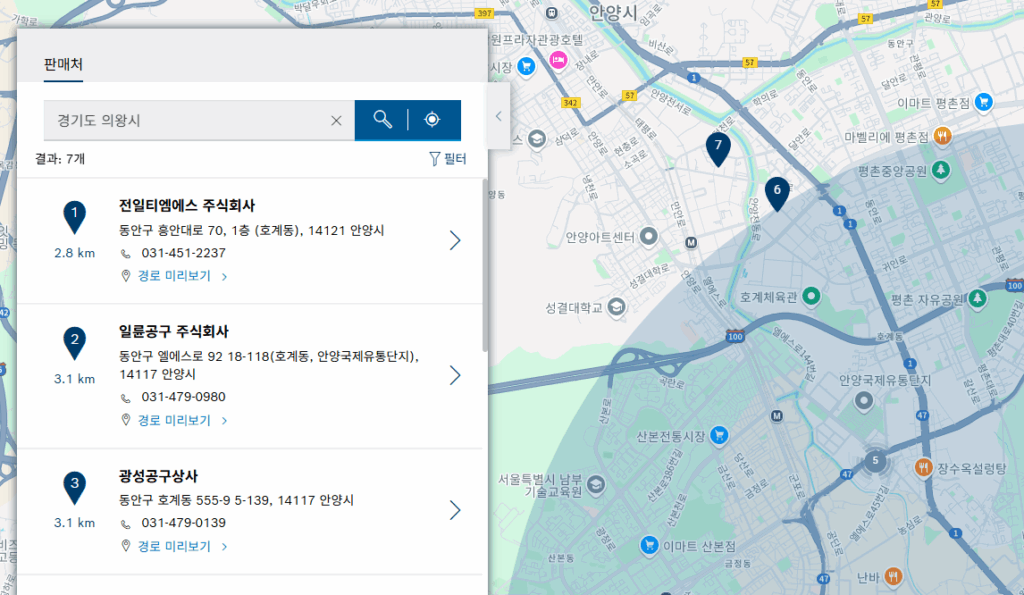Image resolution: width=1024 pixels, height=595 pixels.
Task: Click map marker number 7
Action: [x=718, y=148]
